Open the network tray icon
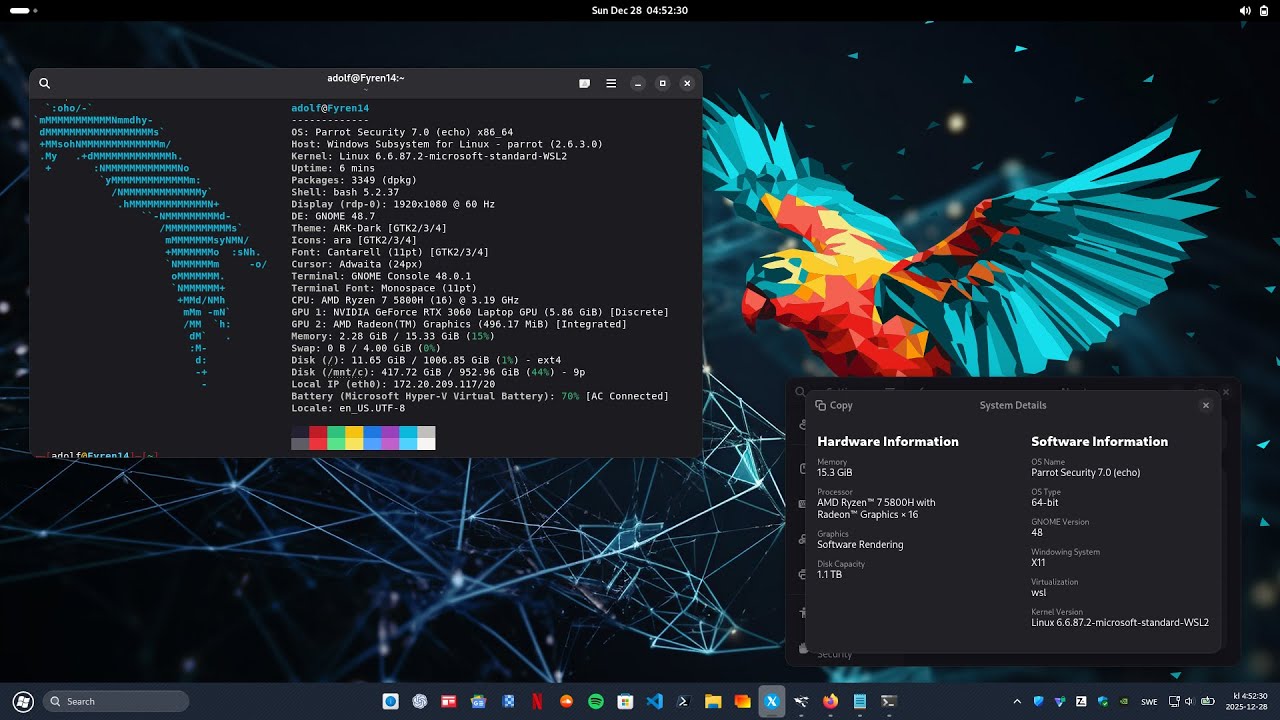 [1175, 701]
